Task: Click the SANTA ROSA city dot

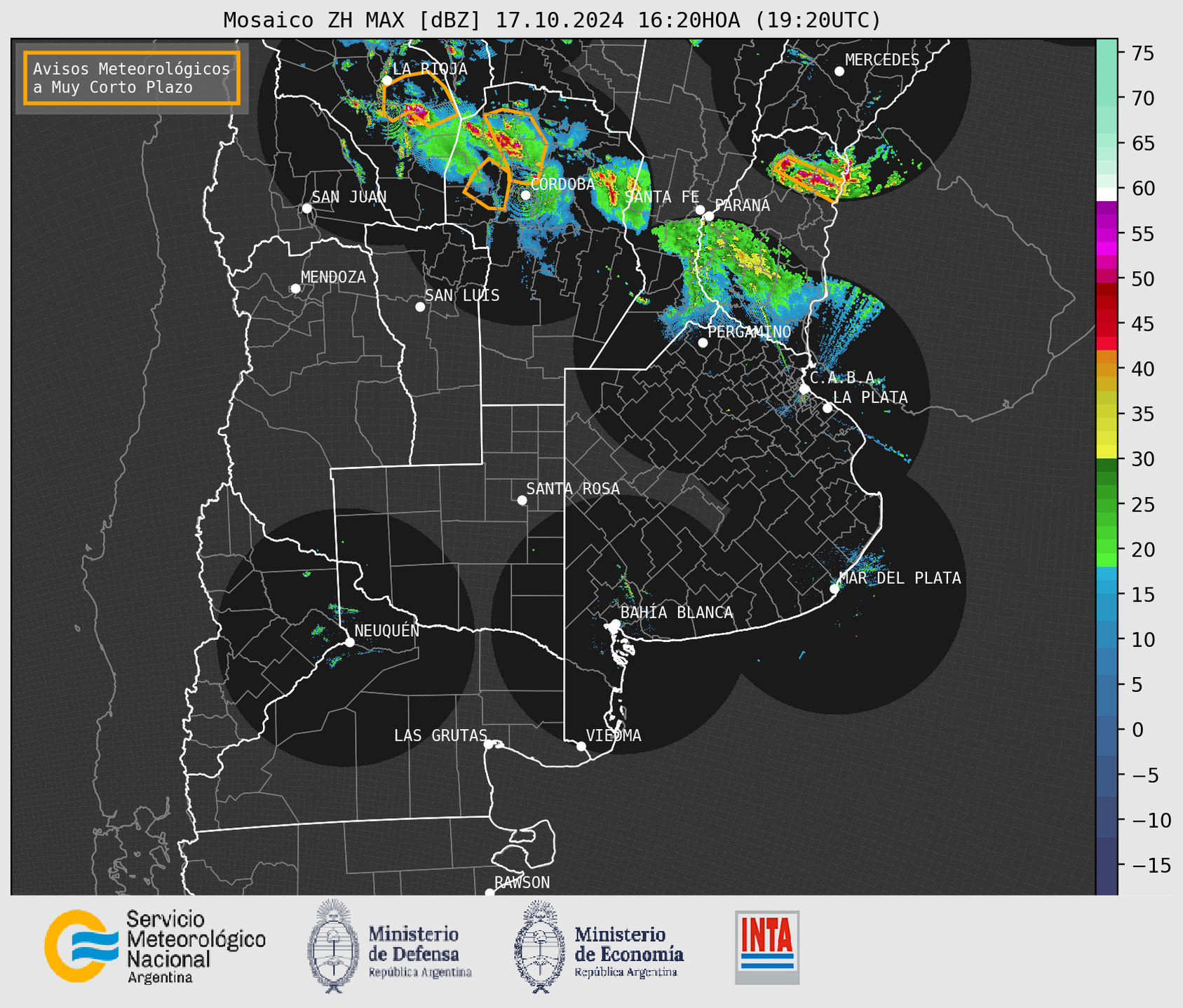Action: (522, 500)
